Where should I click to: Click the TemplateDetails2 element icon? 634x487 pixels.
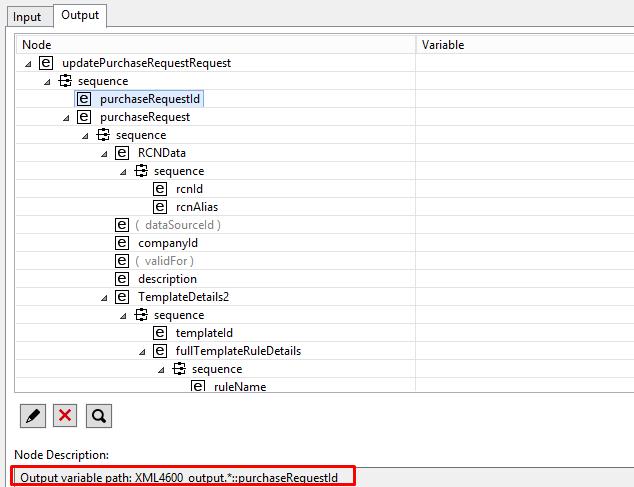coord(122,297)
